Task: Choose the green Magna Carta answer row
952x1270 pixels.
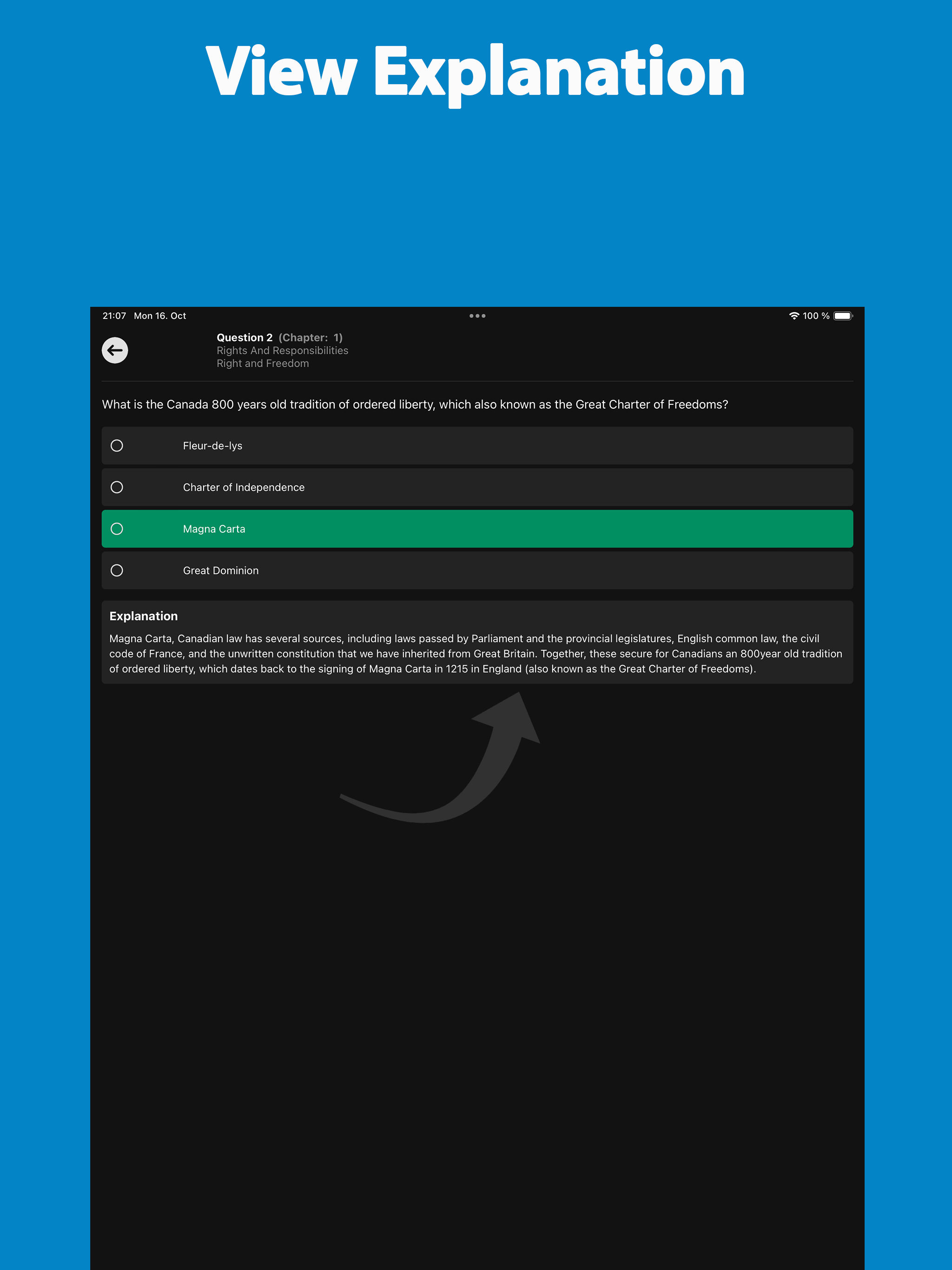Action: pos(477,529)
